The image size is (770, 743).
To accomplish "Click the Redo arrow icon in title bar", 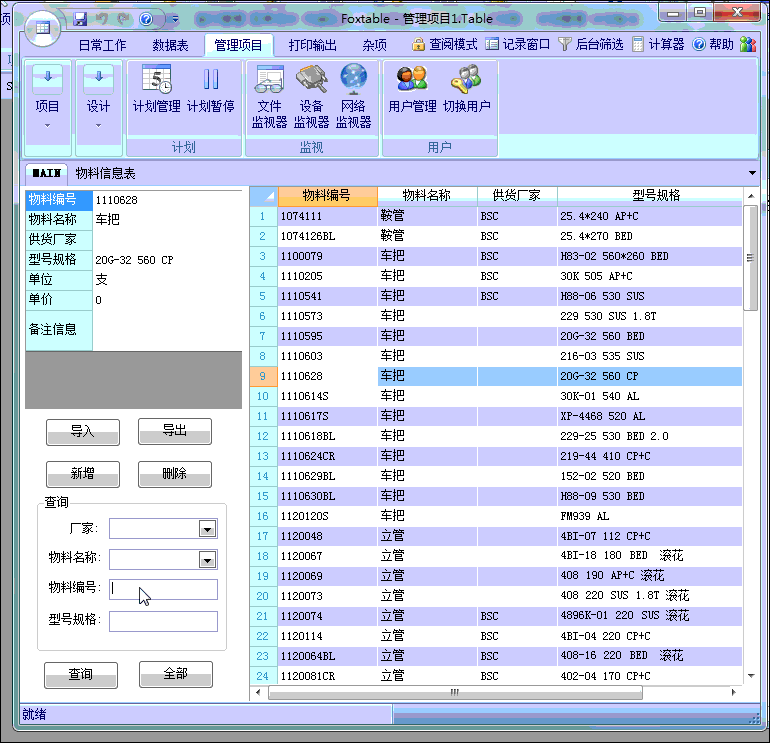I will point(123,19).
